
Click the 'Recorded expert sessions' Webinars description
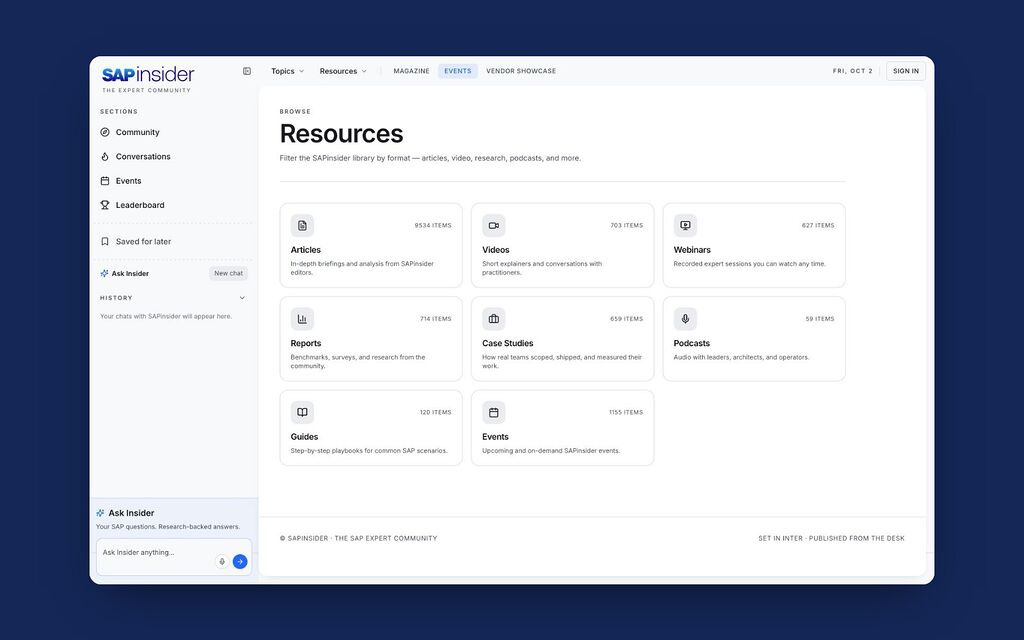click(750, 264)
